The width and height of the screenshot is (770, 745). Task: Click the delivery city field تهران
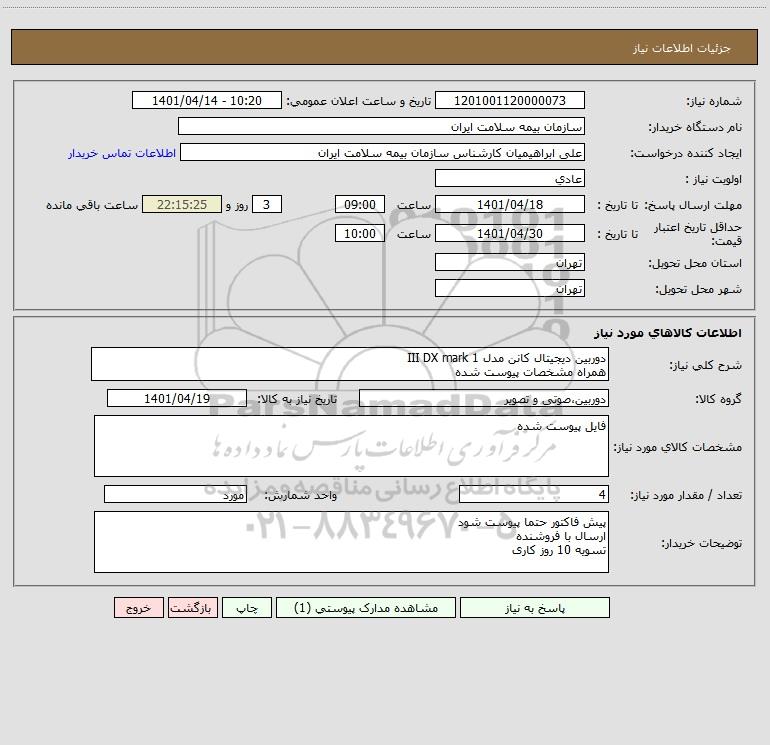pos(510,288)
